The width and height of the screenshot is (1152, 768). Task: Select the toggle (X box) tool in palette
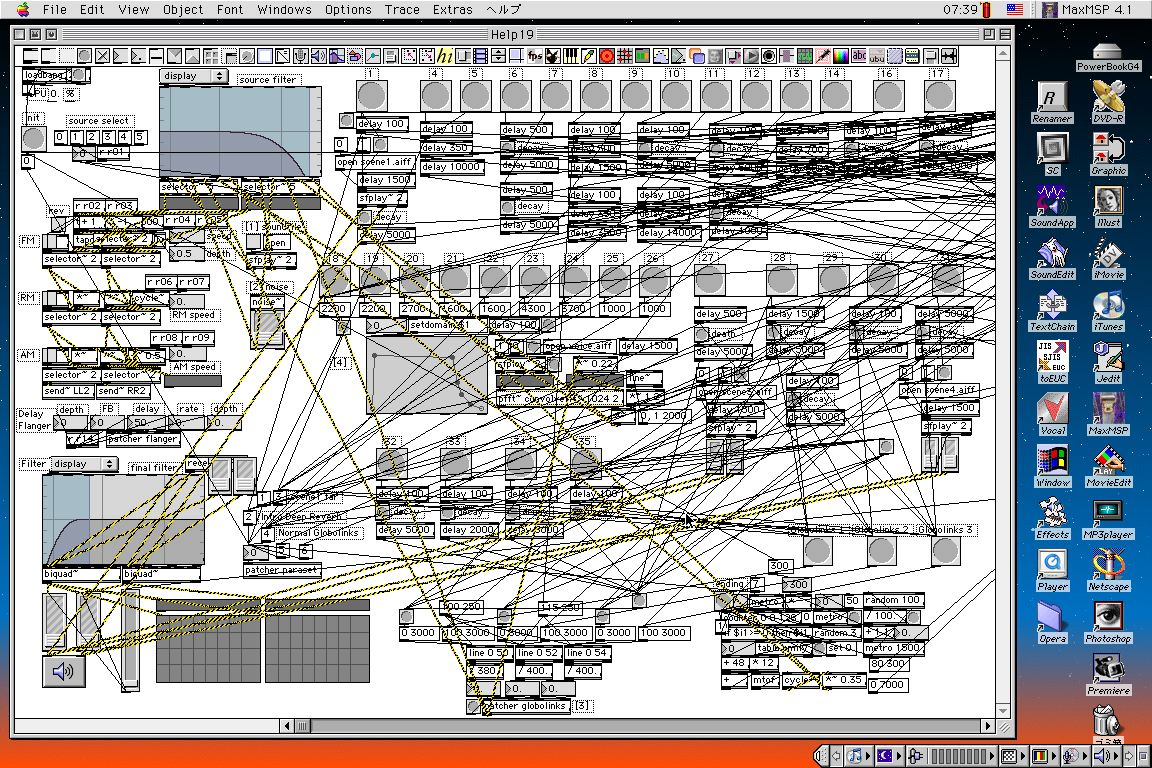(x=102, y=56)
